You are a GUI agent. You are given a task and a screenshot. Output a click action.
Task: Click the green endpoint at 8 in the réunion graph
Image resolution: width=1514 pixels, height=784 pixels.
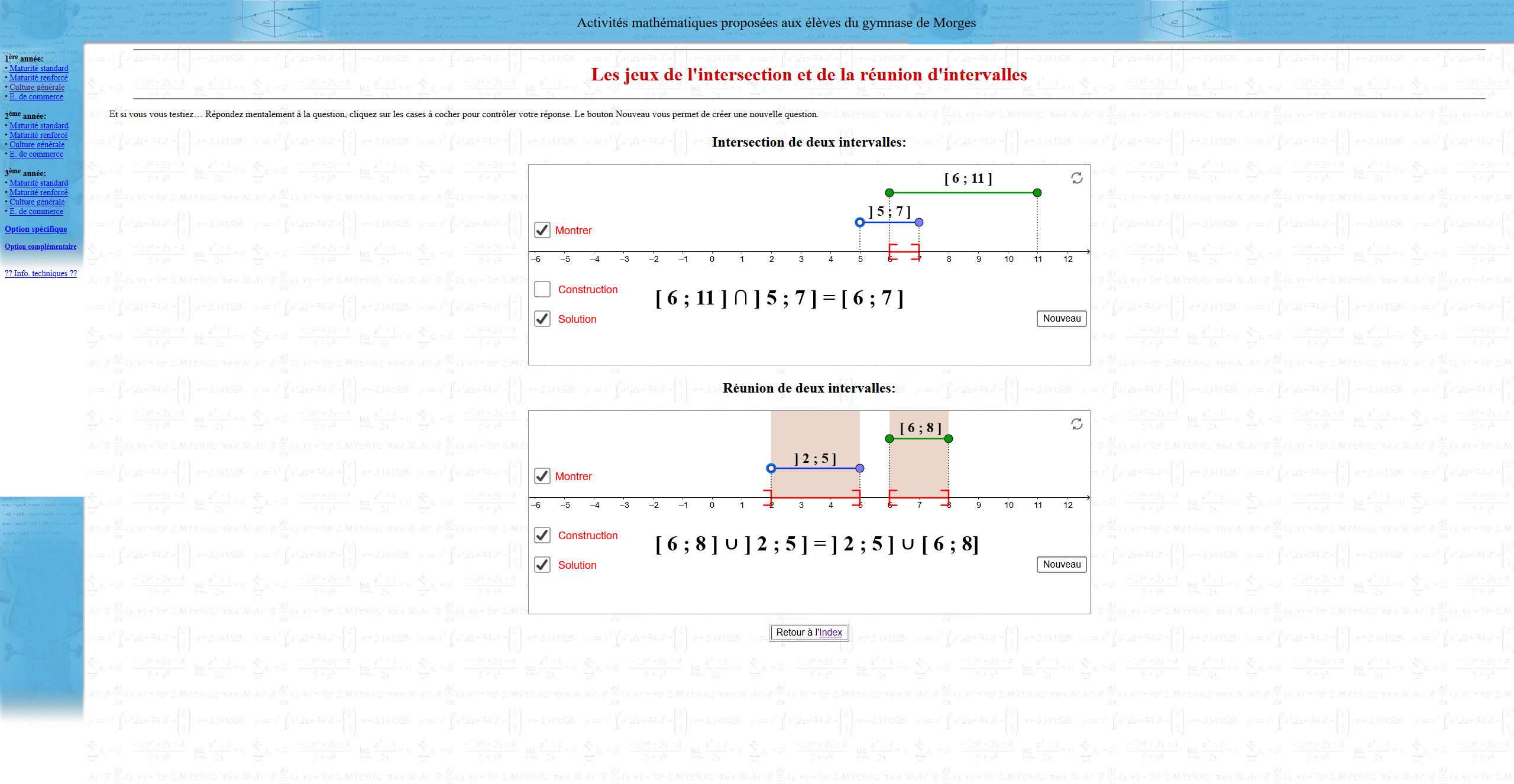pyautogui.click(x=949, y=439)
